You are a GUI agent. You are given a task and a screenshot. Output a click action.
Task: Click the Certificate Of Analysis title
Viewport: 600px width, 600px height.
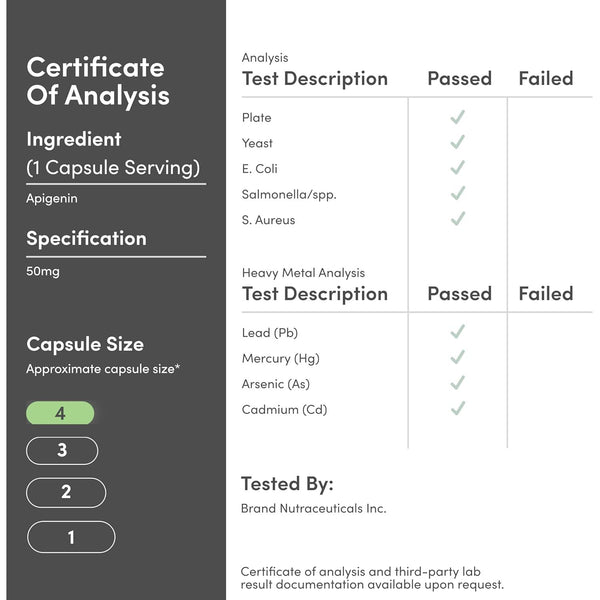97,81
